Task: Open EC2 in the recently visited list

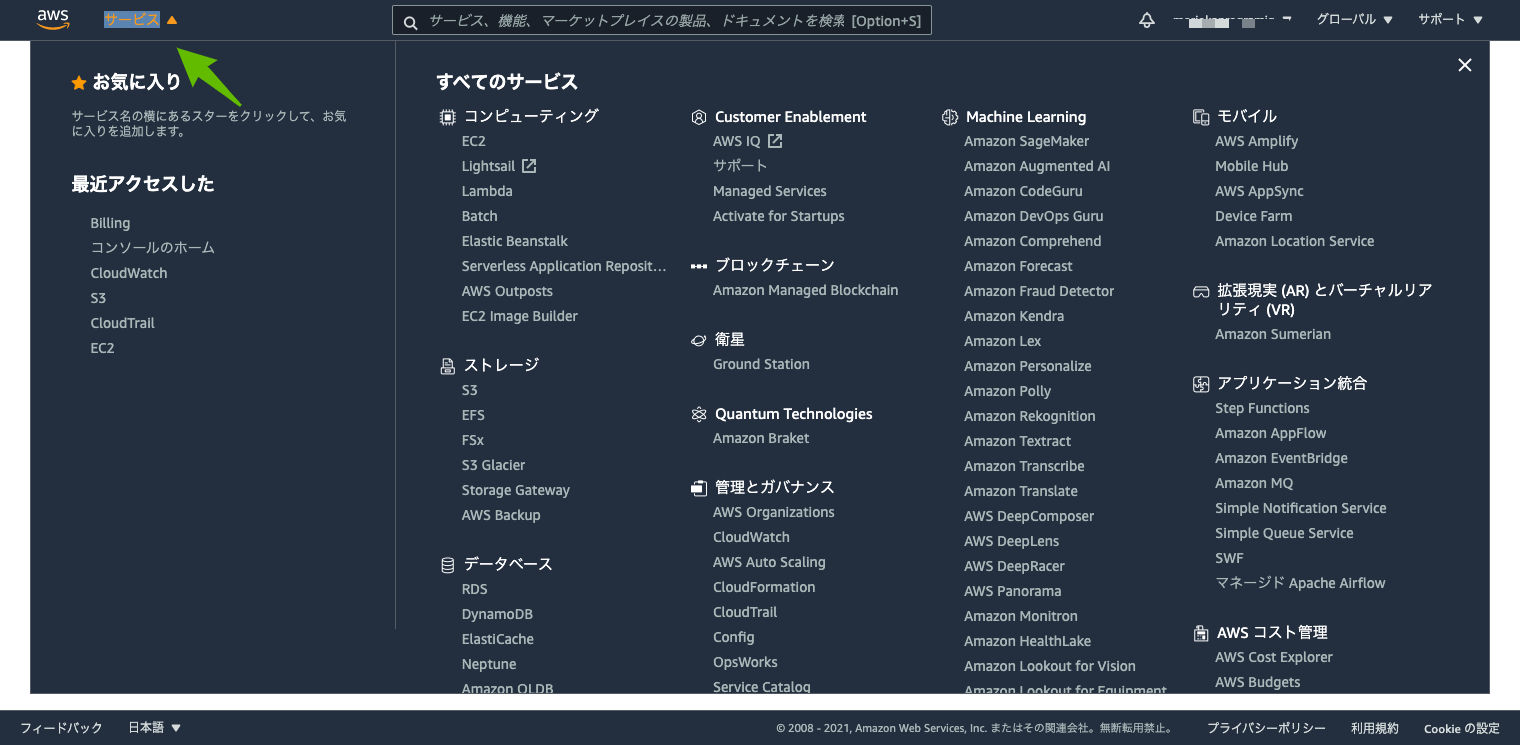Action: pos(102,348)
